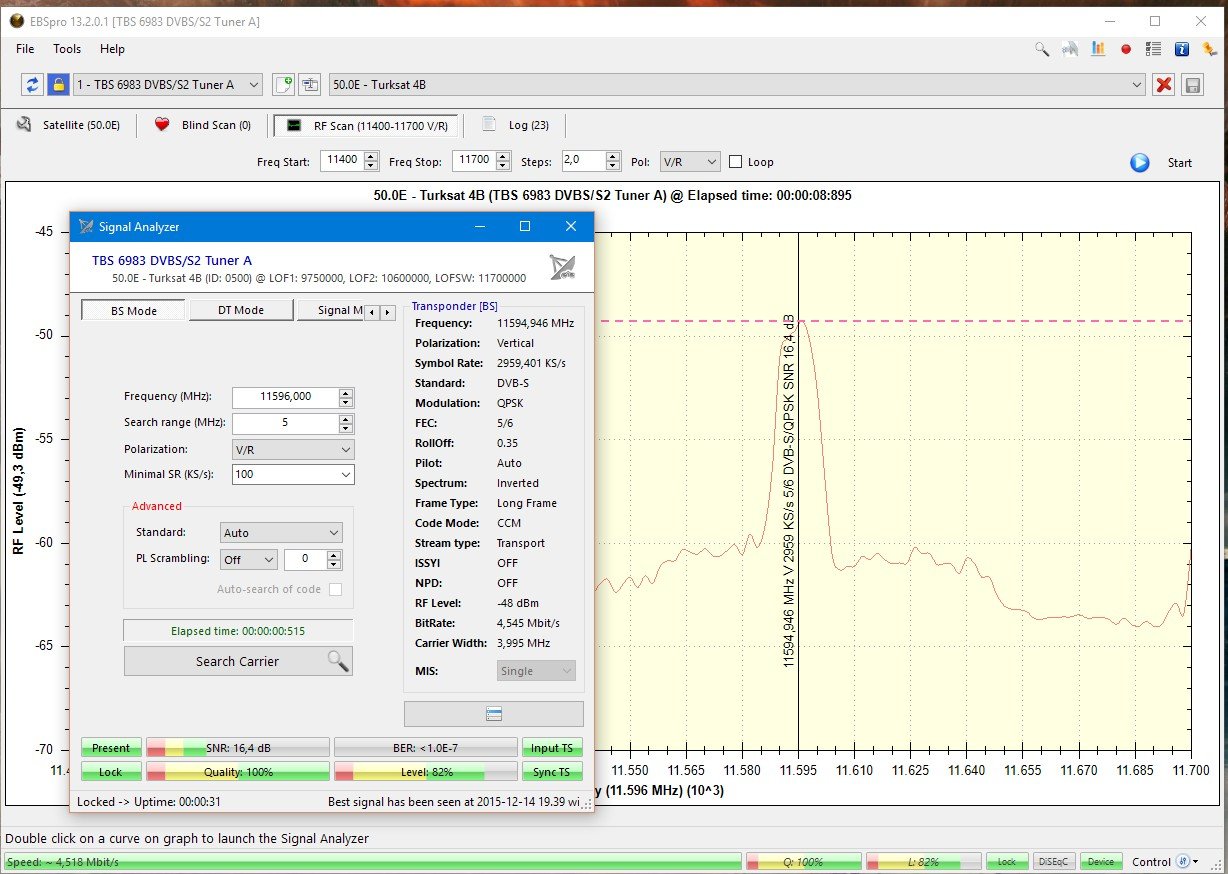Screen dimensions: 1228x874
Task: Click the refresh tuner icon
Action: coord(33,85)
